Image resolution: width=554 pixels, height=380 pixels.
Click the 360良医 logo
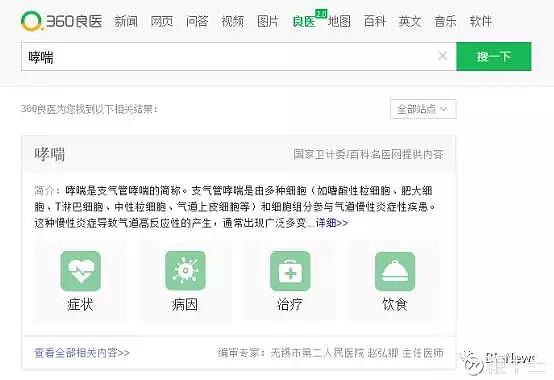point(61,21)
